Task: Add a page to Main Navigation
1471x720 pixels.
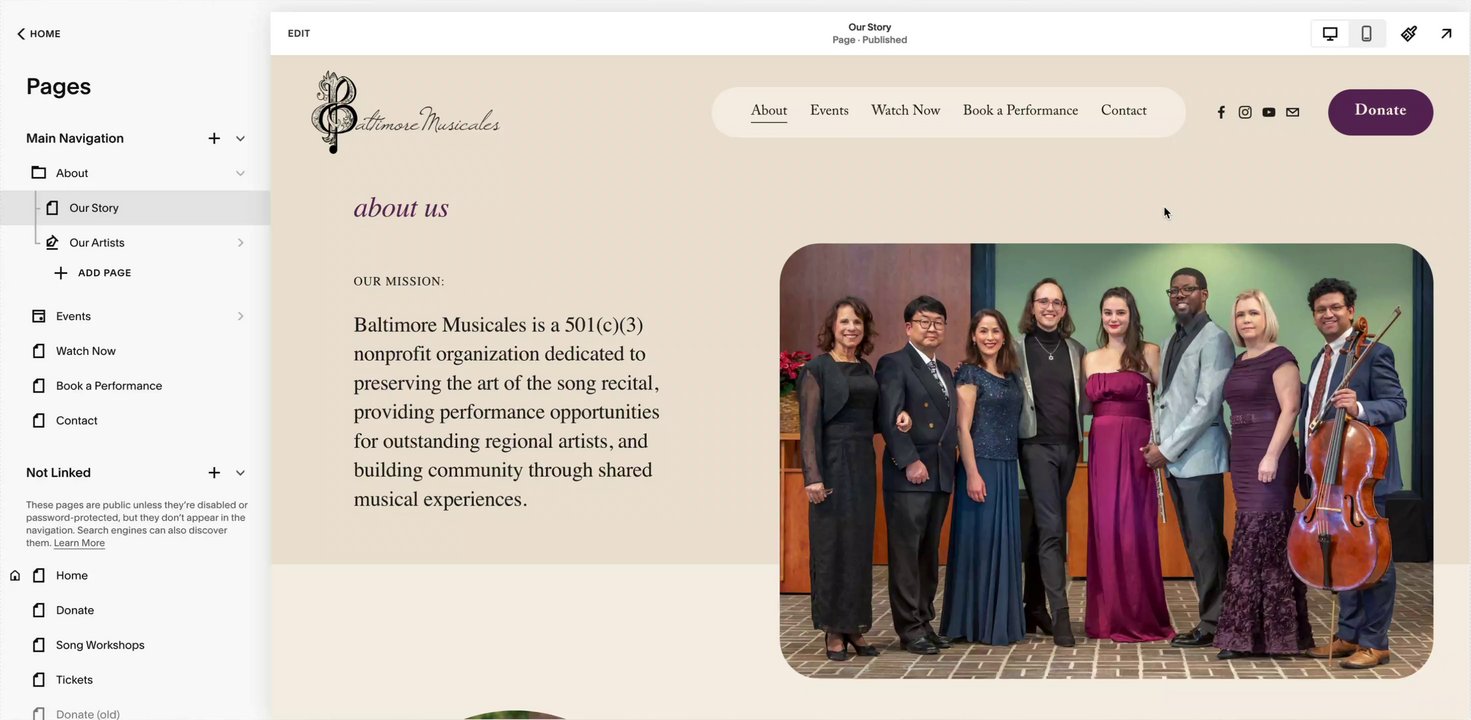Action: [214, 138]
